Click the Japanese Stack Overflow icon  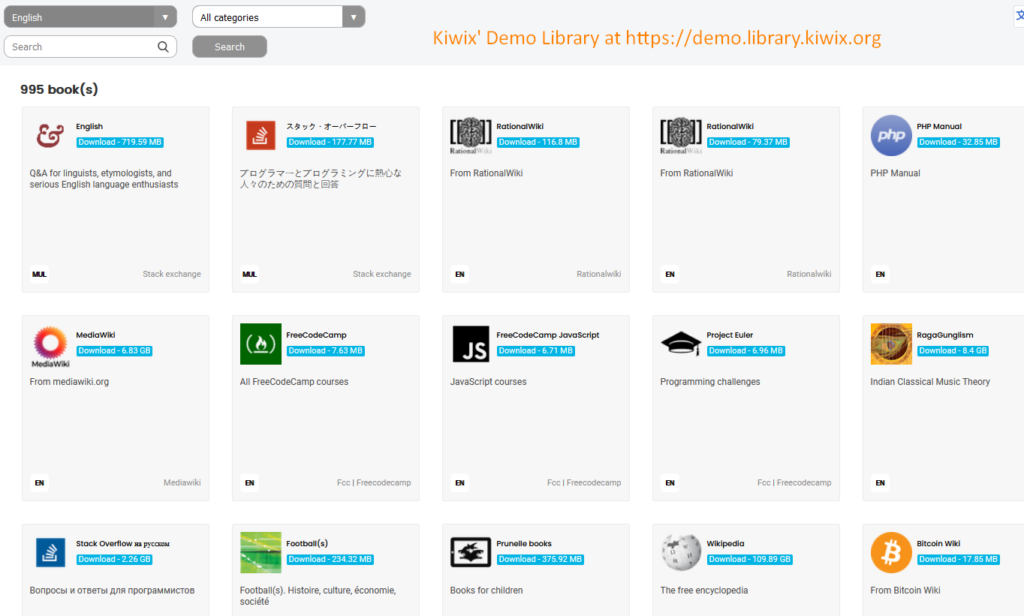click(x=261, y=135)
